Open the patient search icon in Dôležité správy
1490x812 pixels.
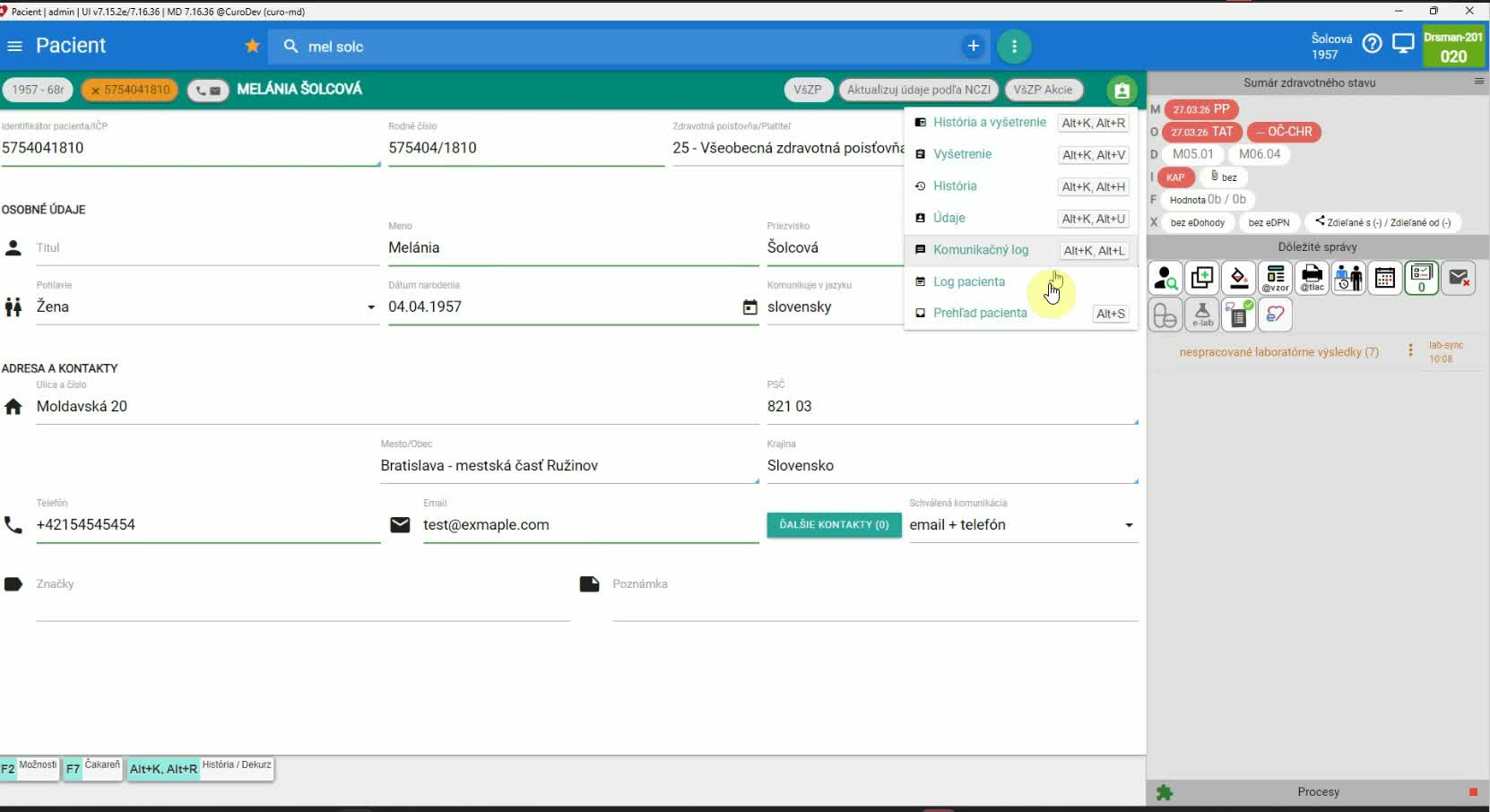(x=1165, y=279)
